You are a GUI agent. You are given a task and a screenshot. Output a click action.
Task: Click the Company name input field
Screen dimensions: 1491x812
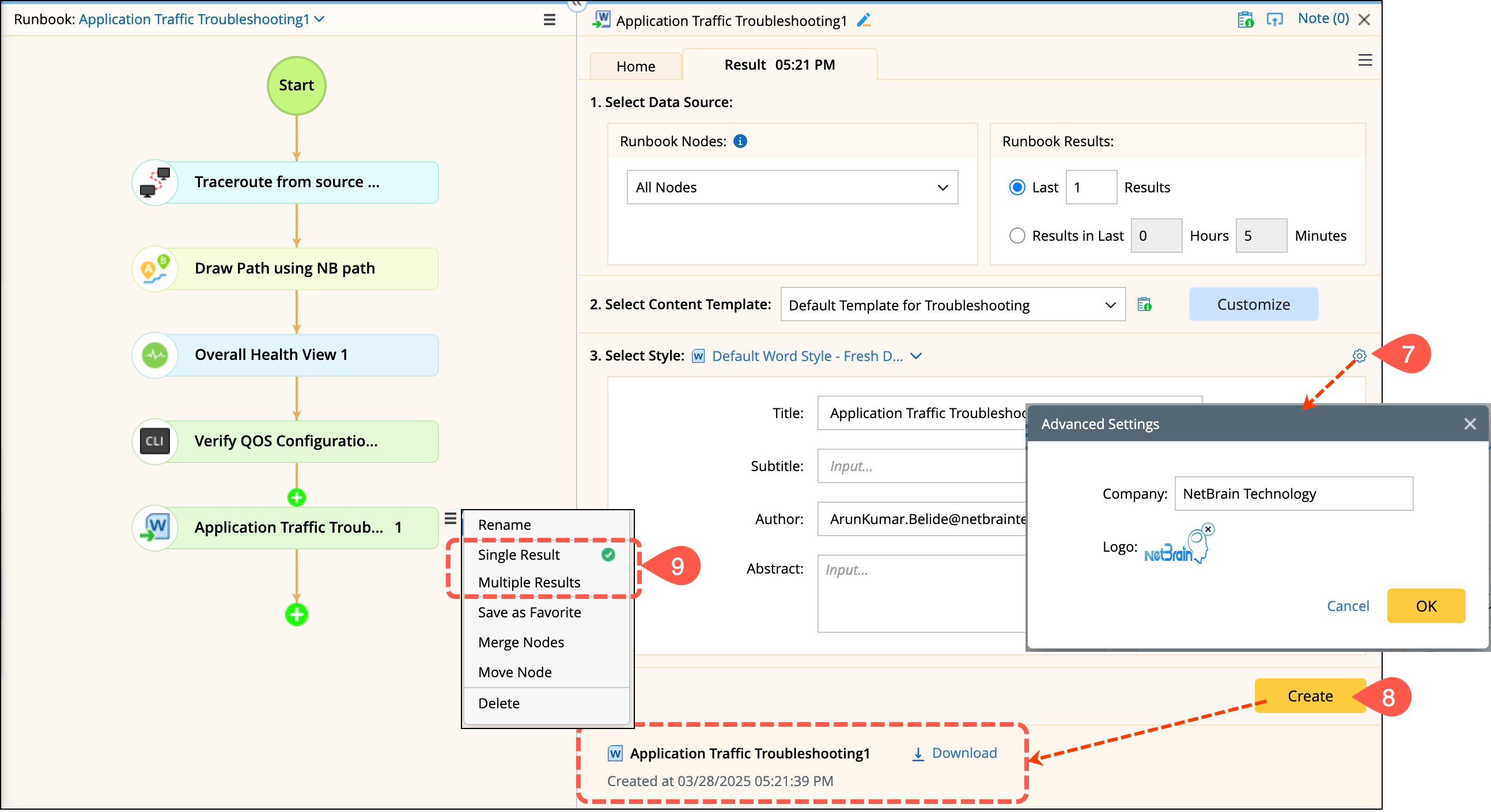click(1293, 494)
